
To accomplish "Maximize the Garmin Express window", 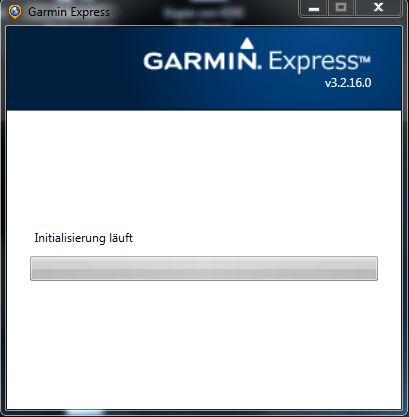I will point(341,8).
